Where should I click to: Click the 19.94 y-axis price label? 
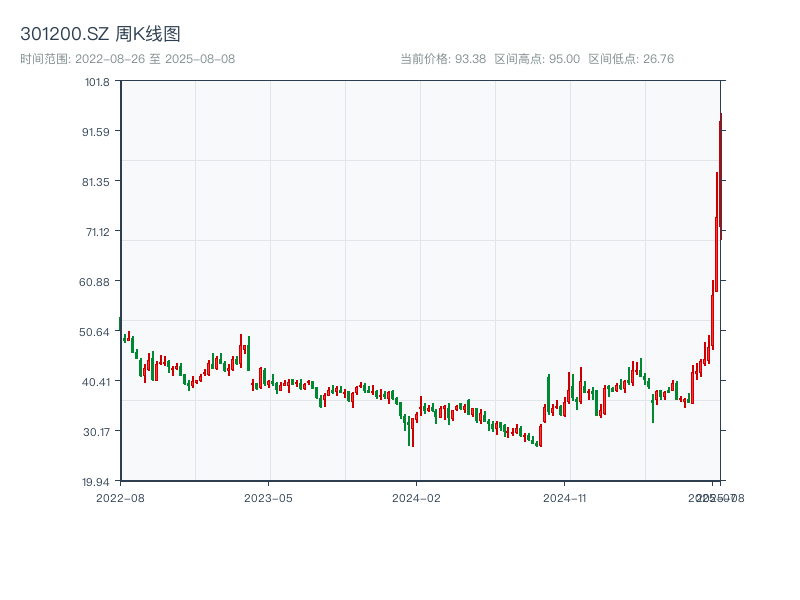96,481
